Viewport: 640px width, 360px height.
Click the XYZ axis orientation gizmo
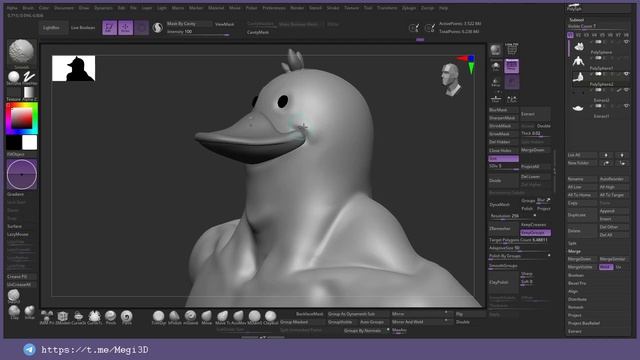coord(468,64)
